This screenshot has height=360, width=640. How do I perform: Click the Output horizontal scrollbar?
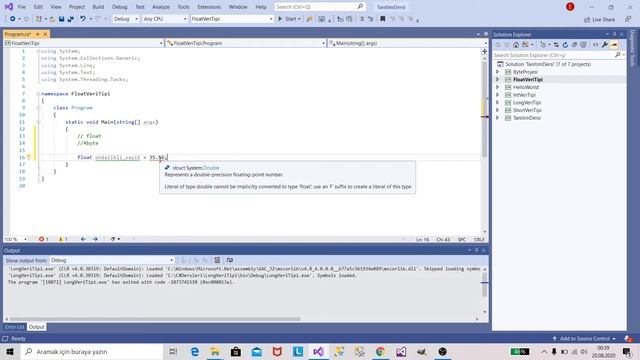coord(155,319)
